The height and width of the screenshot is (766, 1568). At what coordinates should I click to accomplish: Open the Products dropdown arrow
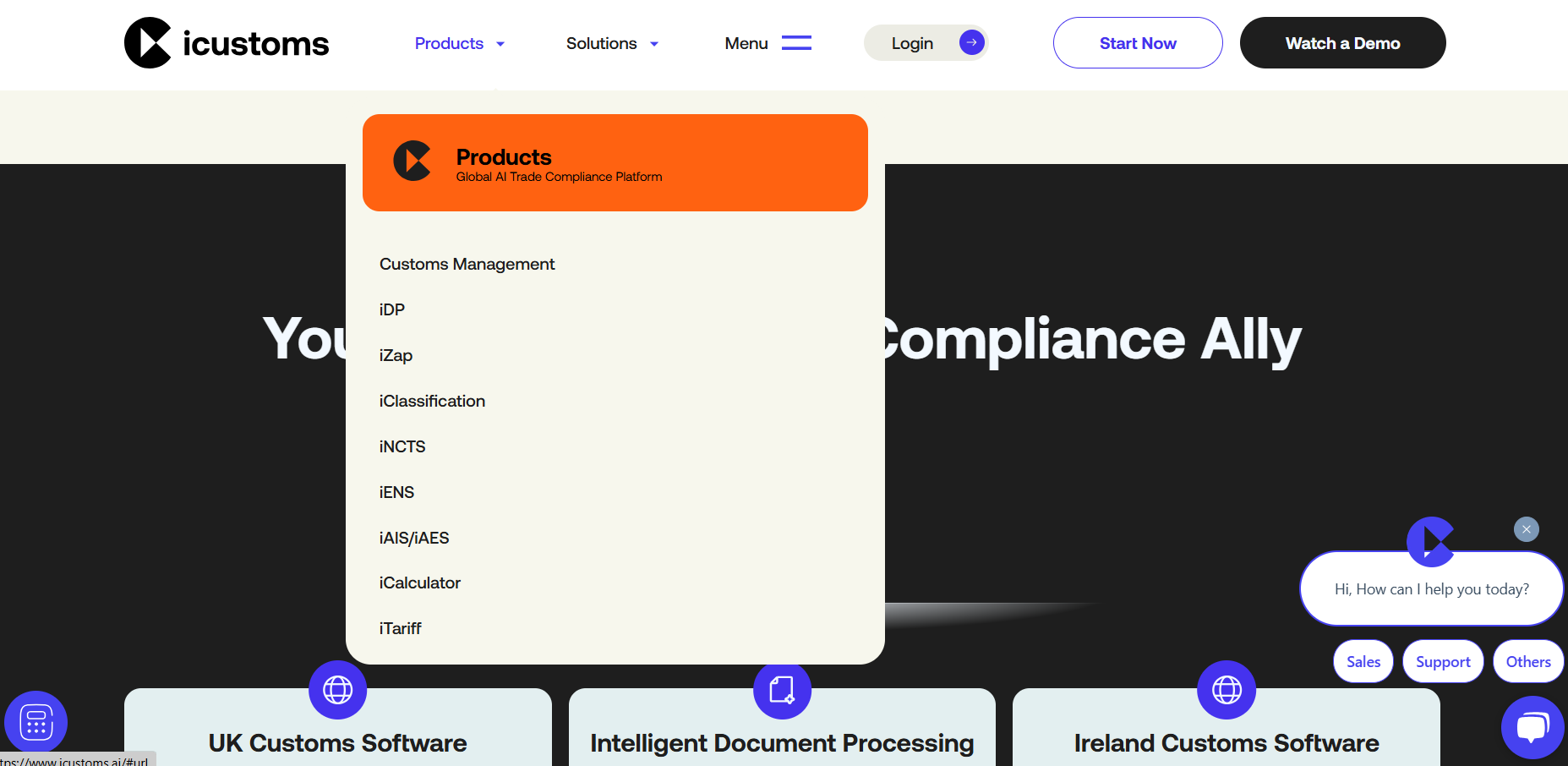500,44
